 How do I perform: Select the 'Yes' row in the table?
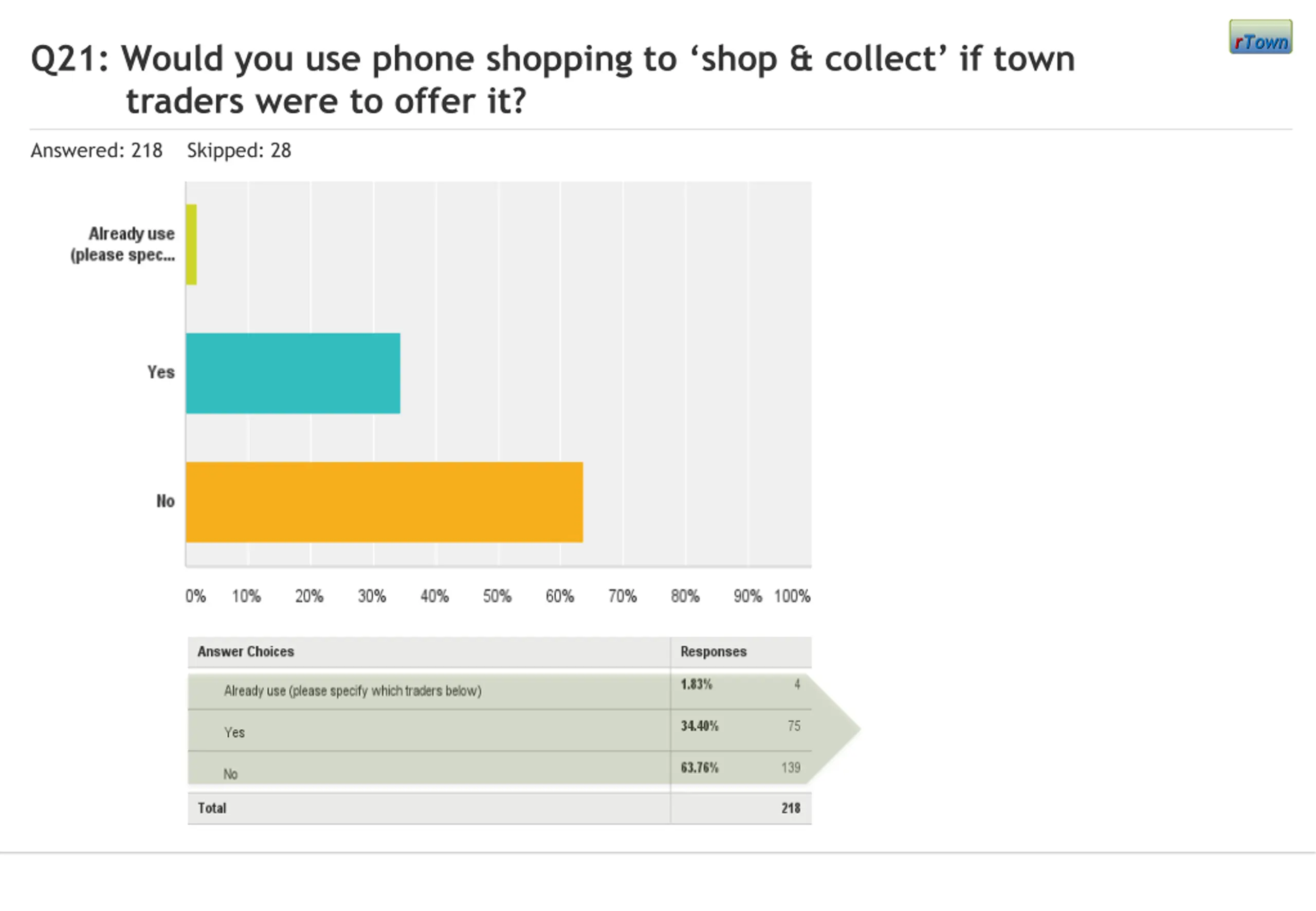pos(234,732)
